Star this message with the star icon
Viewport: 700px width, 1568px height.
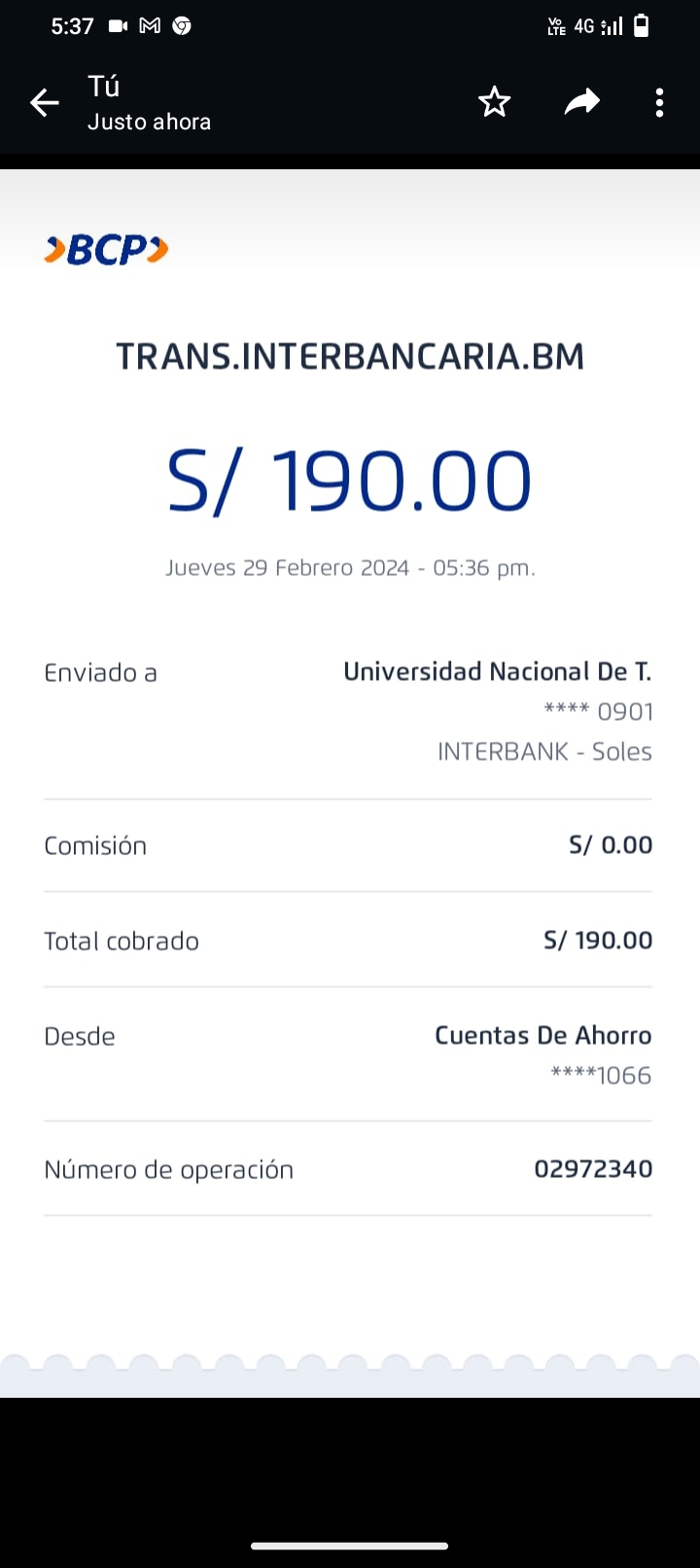pyautogui.click(x=494, y=102)
